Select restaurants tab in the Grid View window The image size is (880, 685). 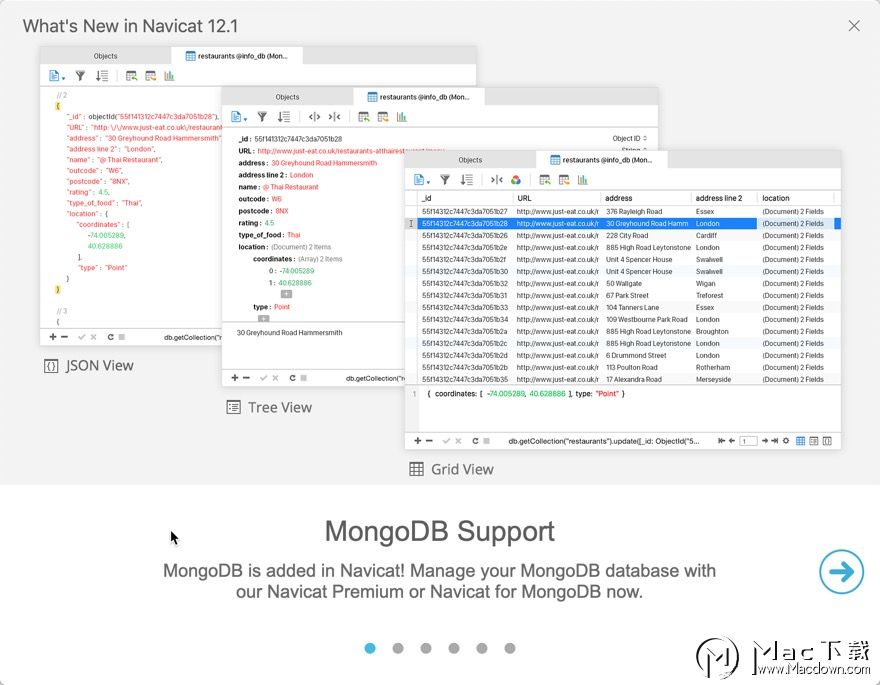[602, 160]
